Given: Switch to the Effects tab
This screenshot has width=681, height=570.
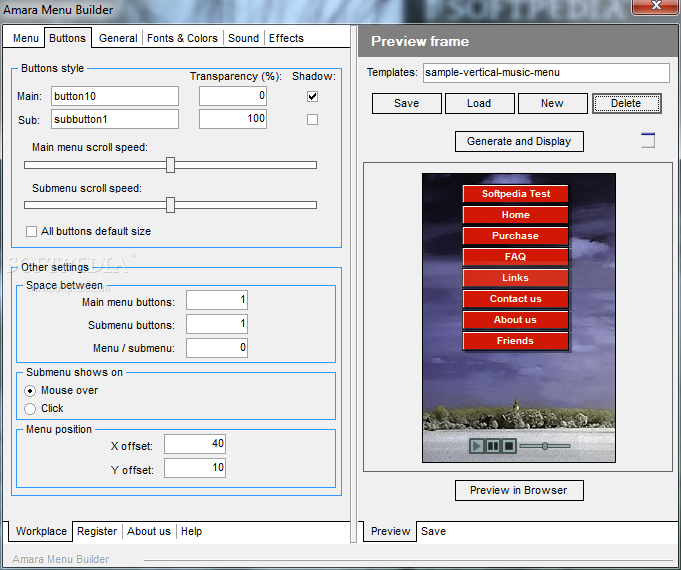Looking at the screenshot, I should pyautogui.click(x=286, y=38).
